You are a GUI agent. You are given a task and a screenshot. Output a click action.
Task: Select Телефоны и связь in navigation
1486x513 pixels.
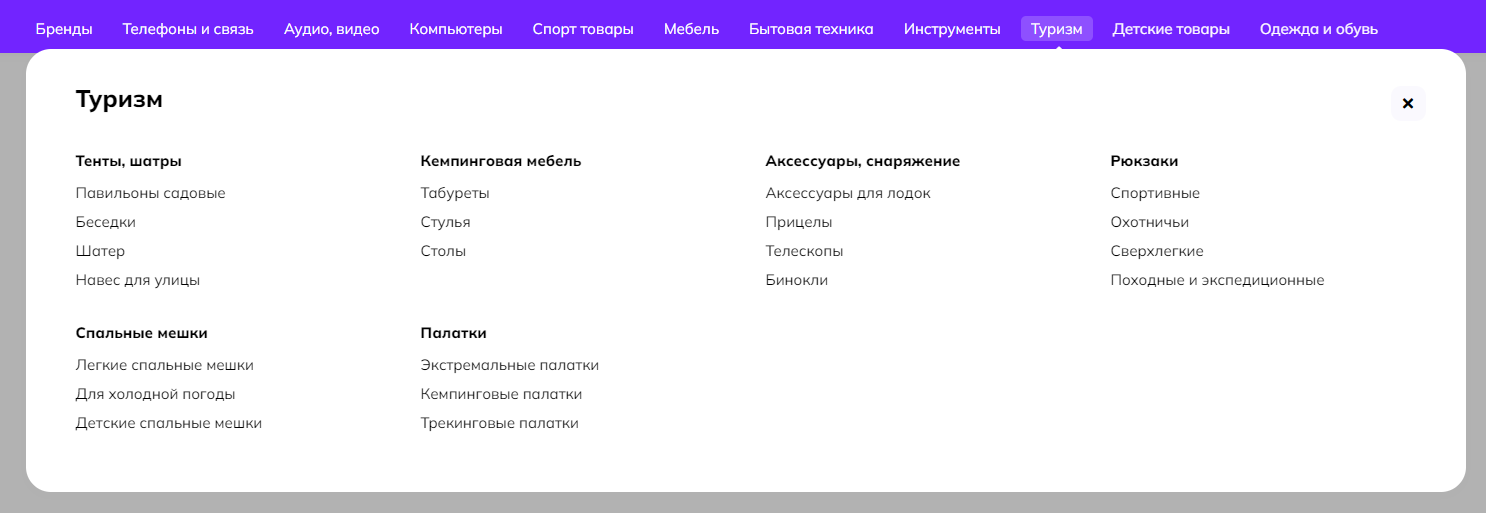click(188, 29)
